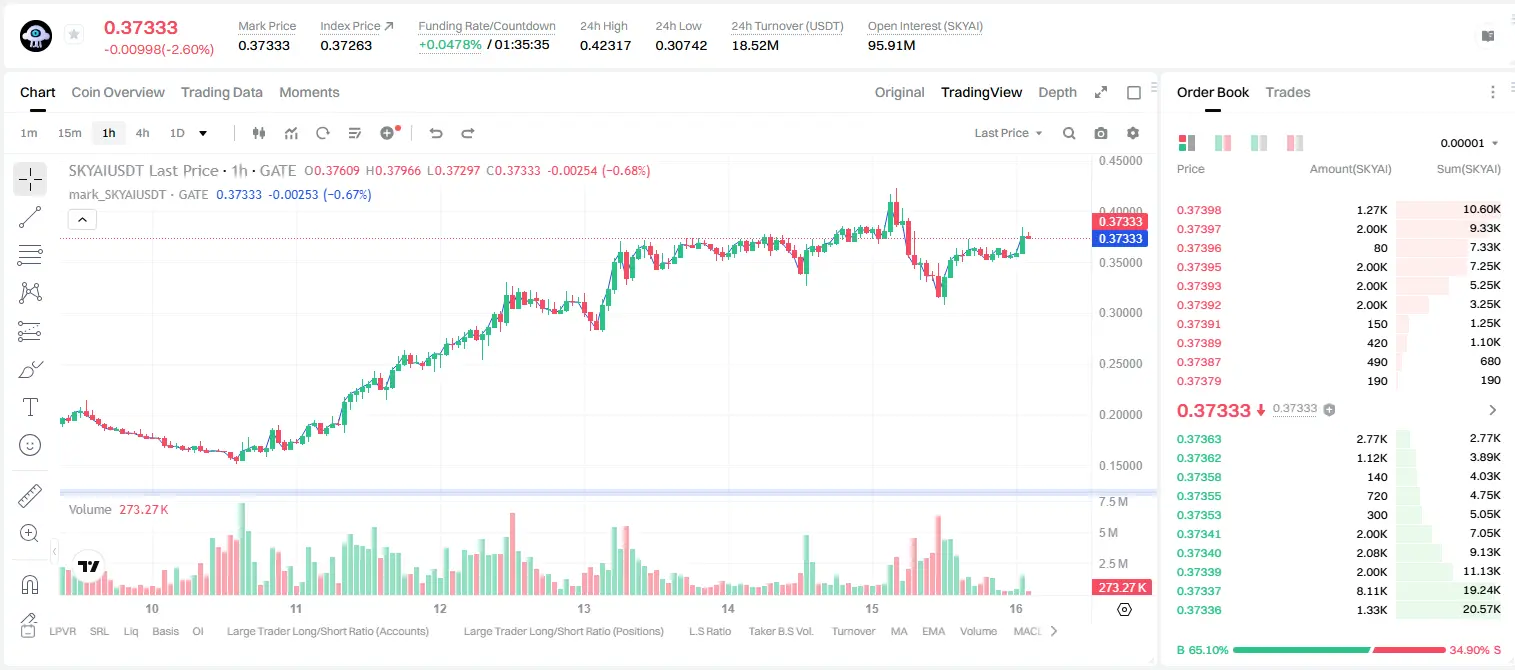
Task: Change order book precision 0.00001 dropdown
Action: tap(1469, 143)
